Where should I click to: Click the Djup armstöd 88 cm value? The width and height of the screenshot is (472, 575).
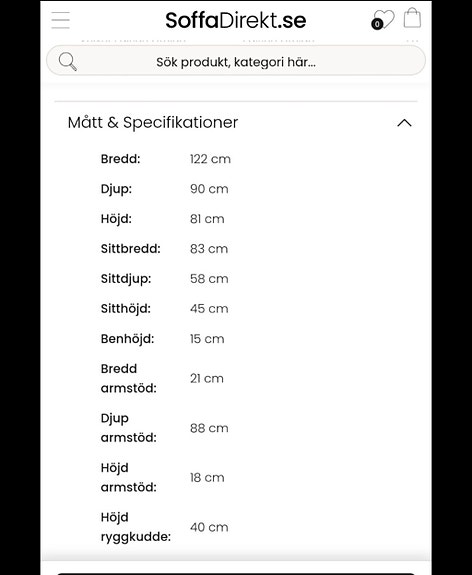pyautogui.click(x=209, y=428)
